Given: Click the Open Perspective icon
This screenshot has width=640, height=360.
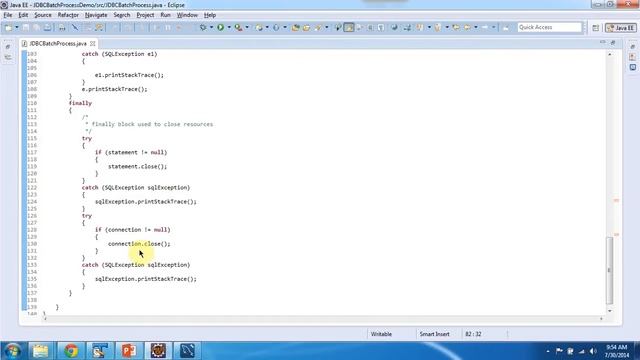Looking at the screenshot, I should coord(596,28).
